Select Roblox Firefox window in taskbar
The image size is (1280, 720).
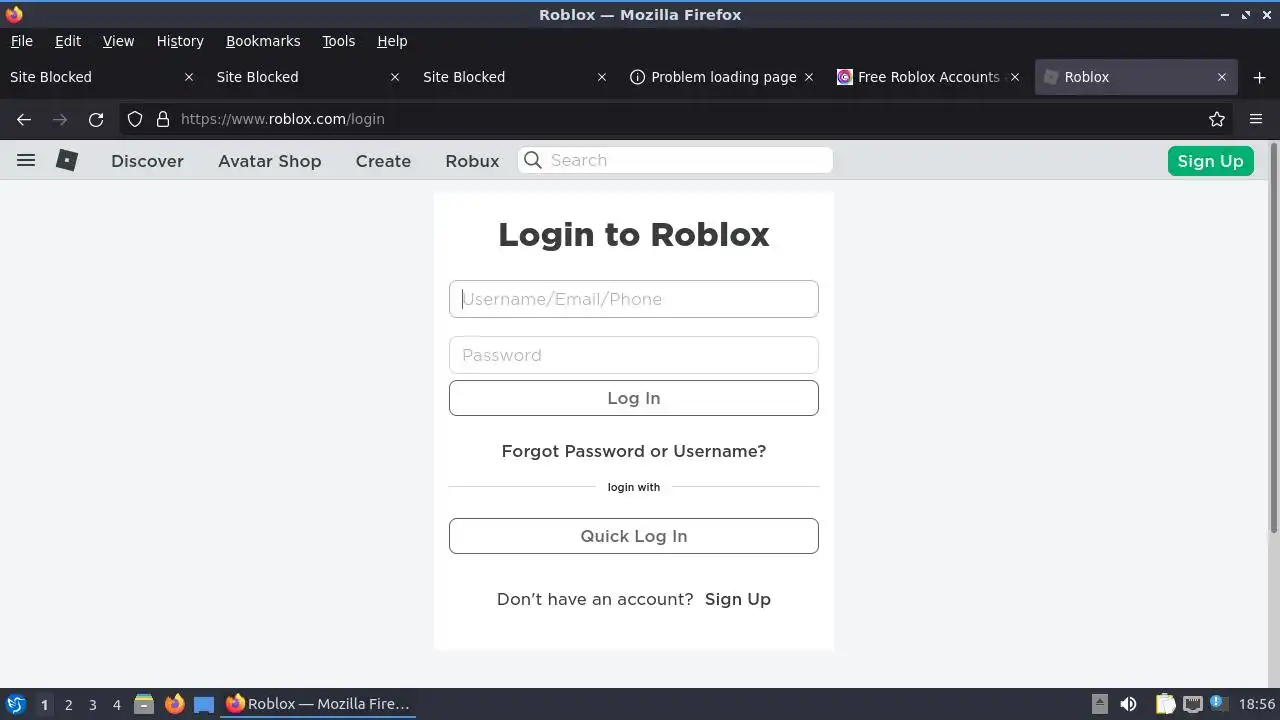pyautogui.click(x=318, y=704)
